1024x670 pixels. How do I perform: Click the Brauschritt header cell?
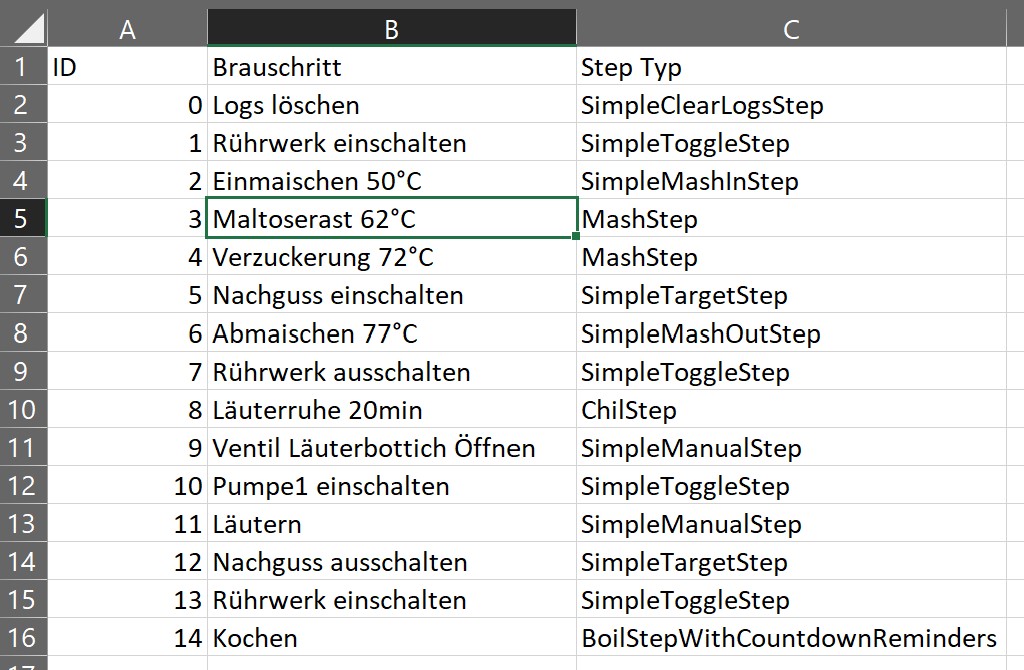(x=391, y=67)
